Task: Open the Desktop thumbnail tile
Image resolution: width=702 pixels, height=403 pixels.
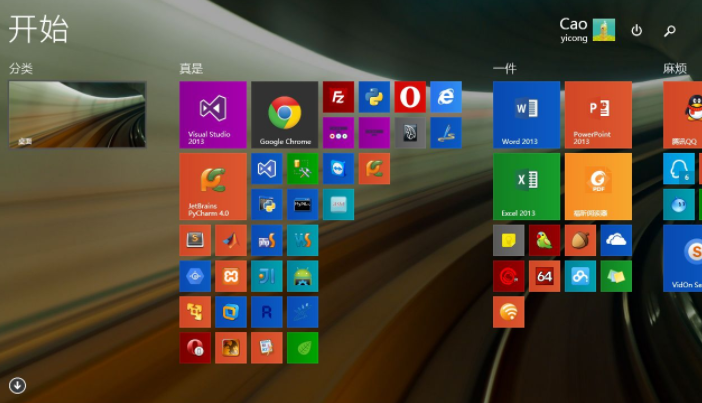Action: point(77,114)
